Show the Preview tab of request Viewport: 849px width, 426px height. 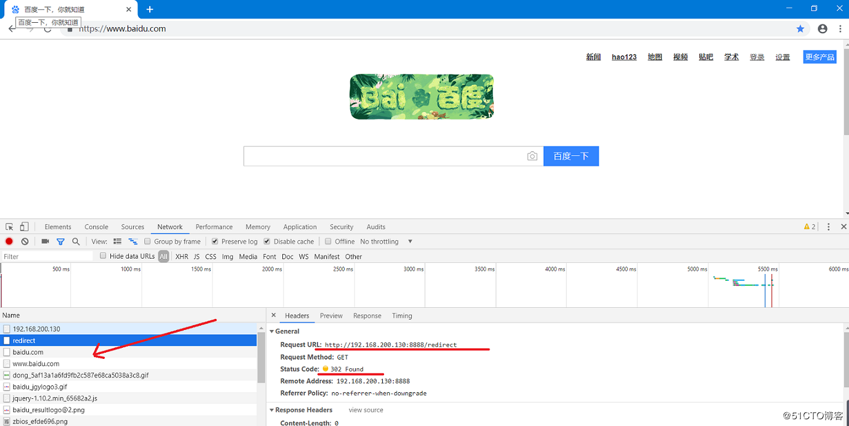pyautogui.click(x=331, y=316)
